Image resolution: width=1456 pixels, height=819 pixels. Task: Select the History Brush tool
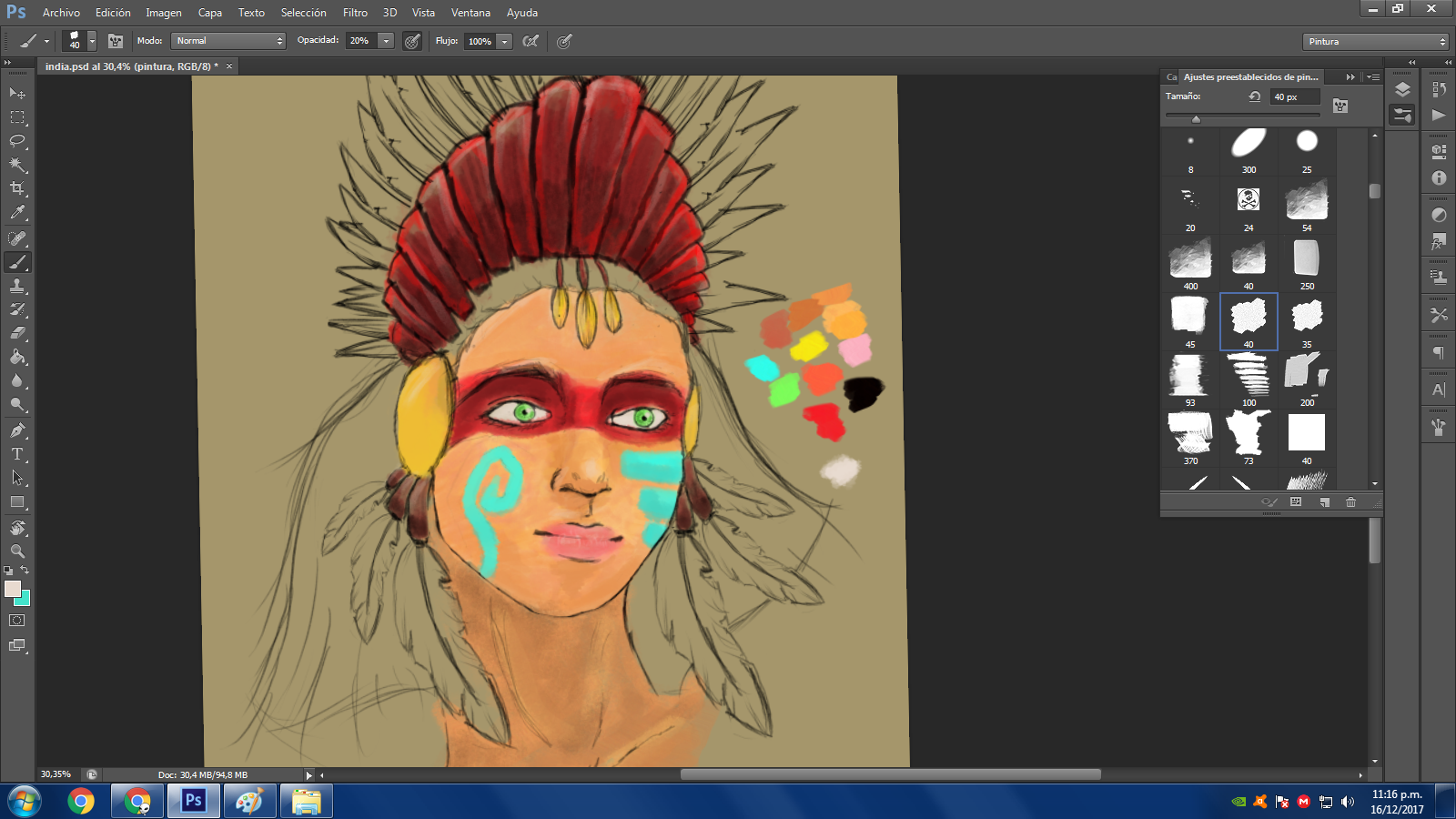[x=17, y=309]
